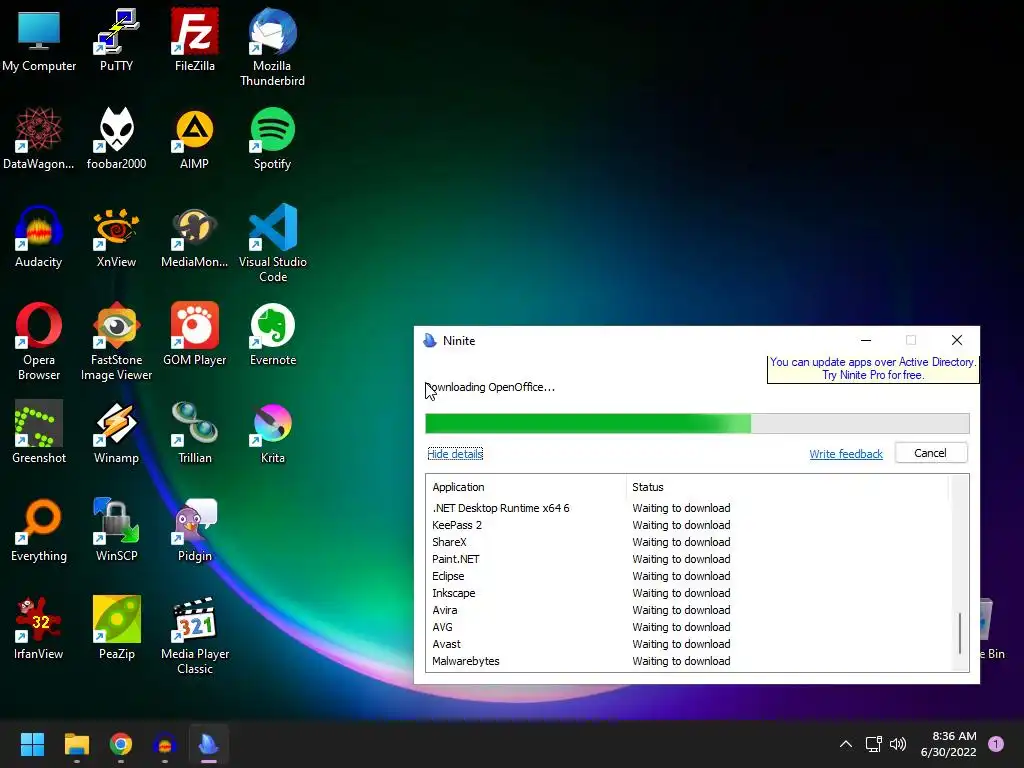The height and width of the screenshot is (768, 1024).
Task: Select the DataWagon desktop shortcut
Action: [x=39, y=138]
